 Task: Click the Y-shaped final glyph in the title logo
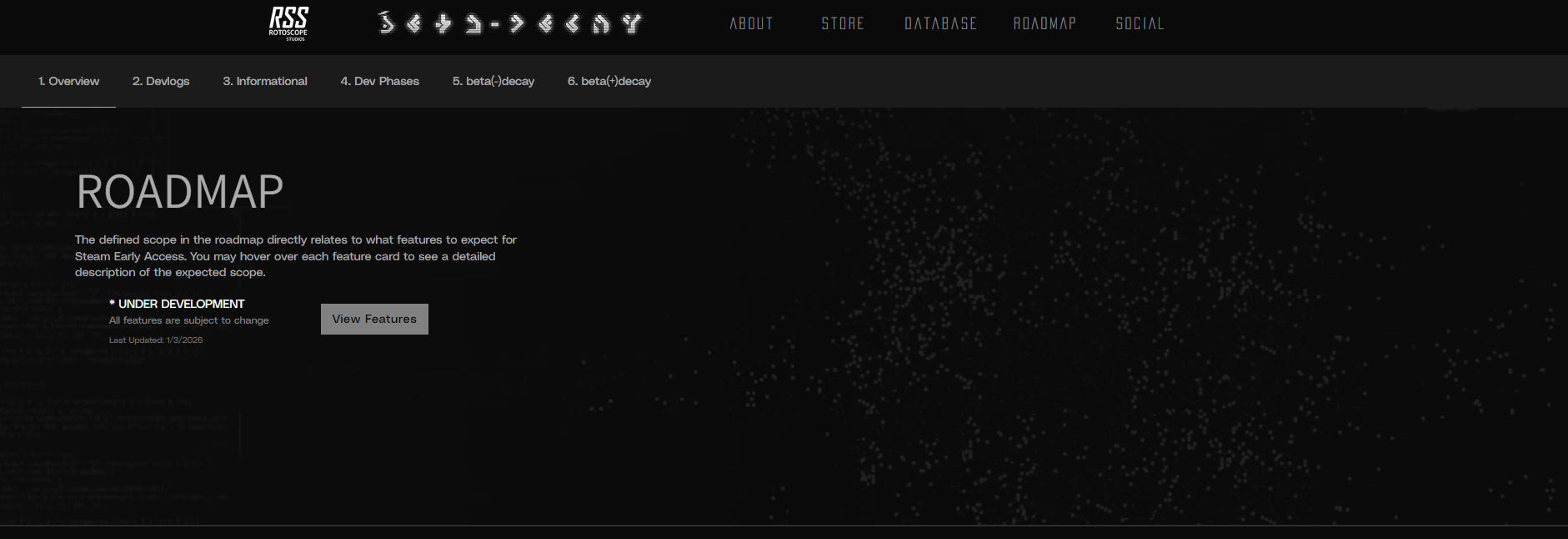pos(632,23)
